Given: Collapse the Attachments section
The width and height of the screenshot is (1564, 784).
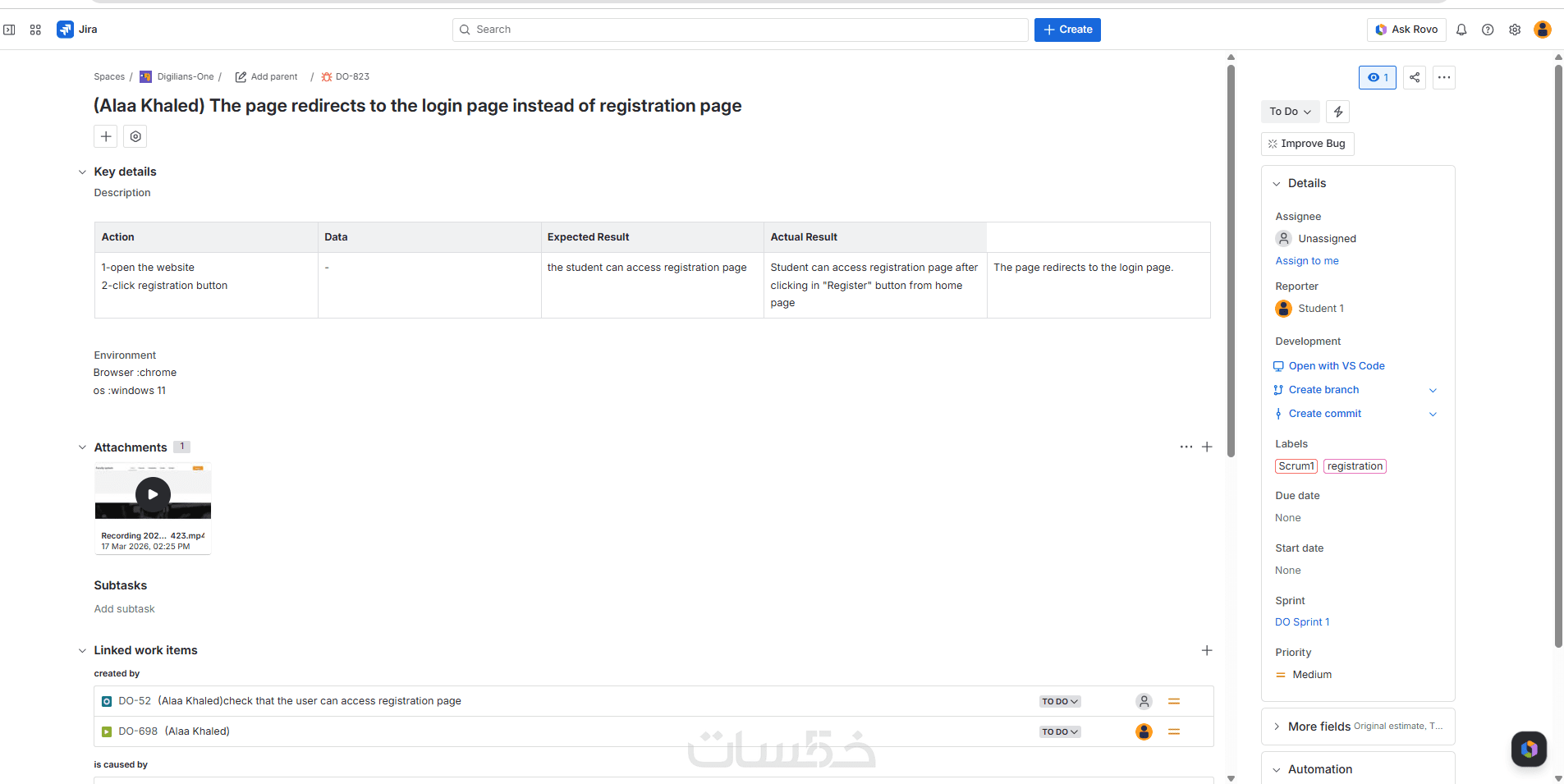Looking at the screenshot, I should [x=82, y=447].
